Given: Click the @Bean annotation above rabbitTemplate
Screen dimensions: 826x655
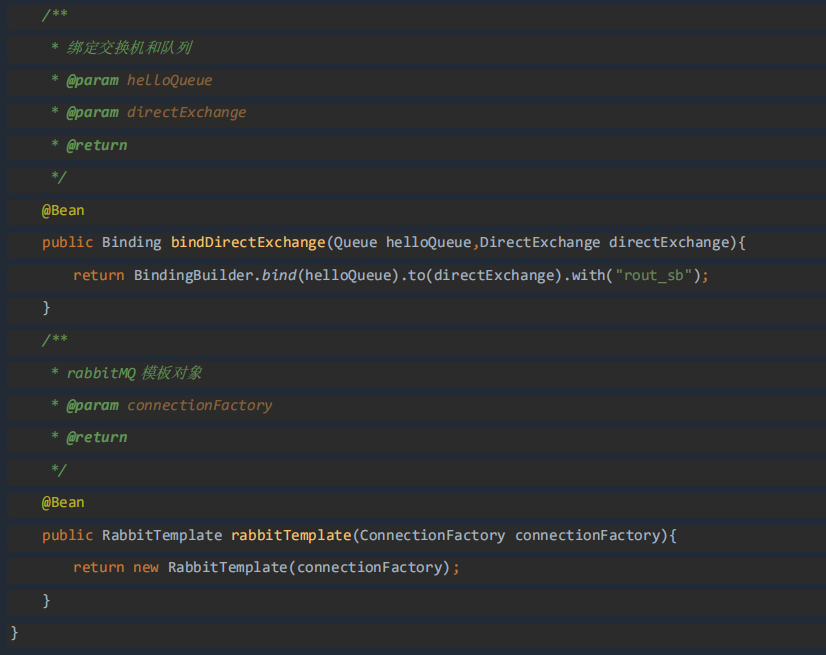Looking at the screenshot, I should [63, 502].
